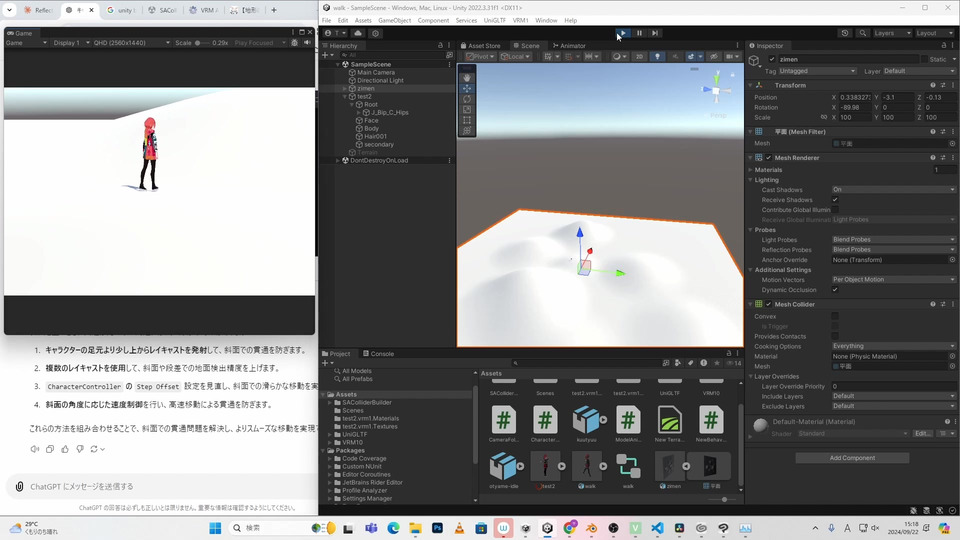Pause the Unity game preview
960x540 pixels.
click(x=639, y=33)
